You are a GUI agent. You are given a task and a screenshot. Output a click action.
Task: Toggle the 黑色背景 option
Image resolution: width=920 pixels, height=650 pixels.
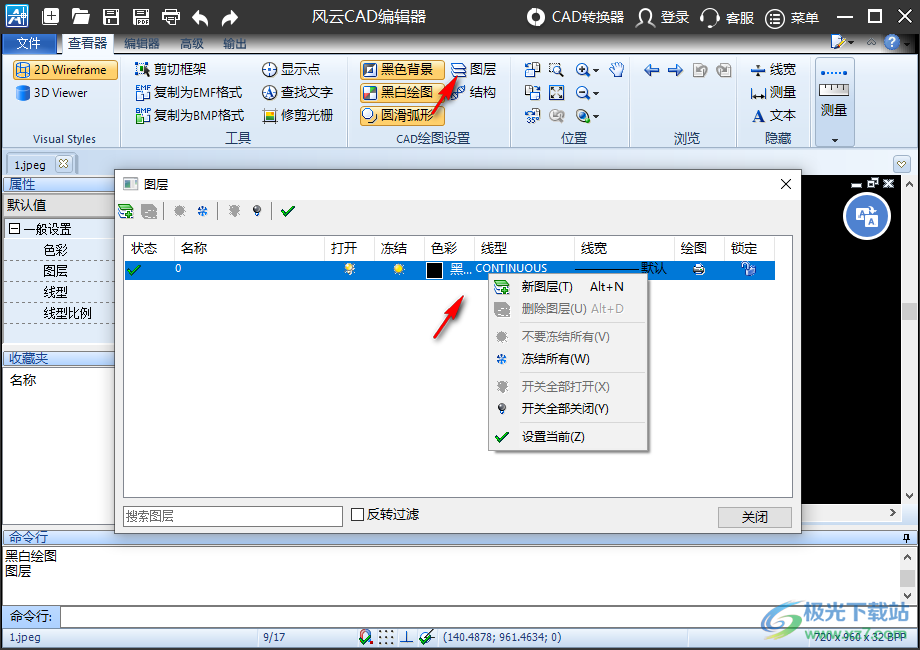click(402, 70)
